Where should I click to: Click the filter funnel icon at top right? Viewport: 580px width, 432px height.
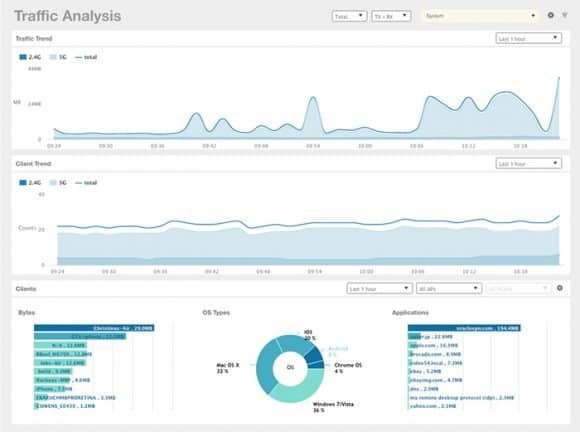click(x=564, y=15)
